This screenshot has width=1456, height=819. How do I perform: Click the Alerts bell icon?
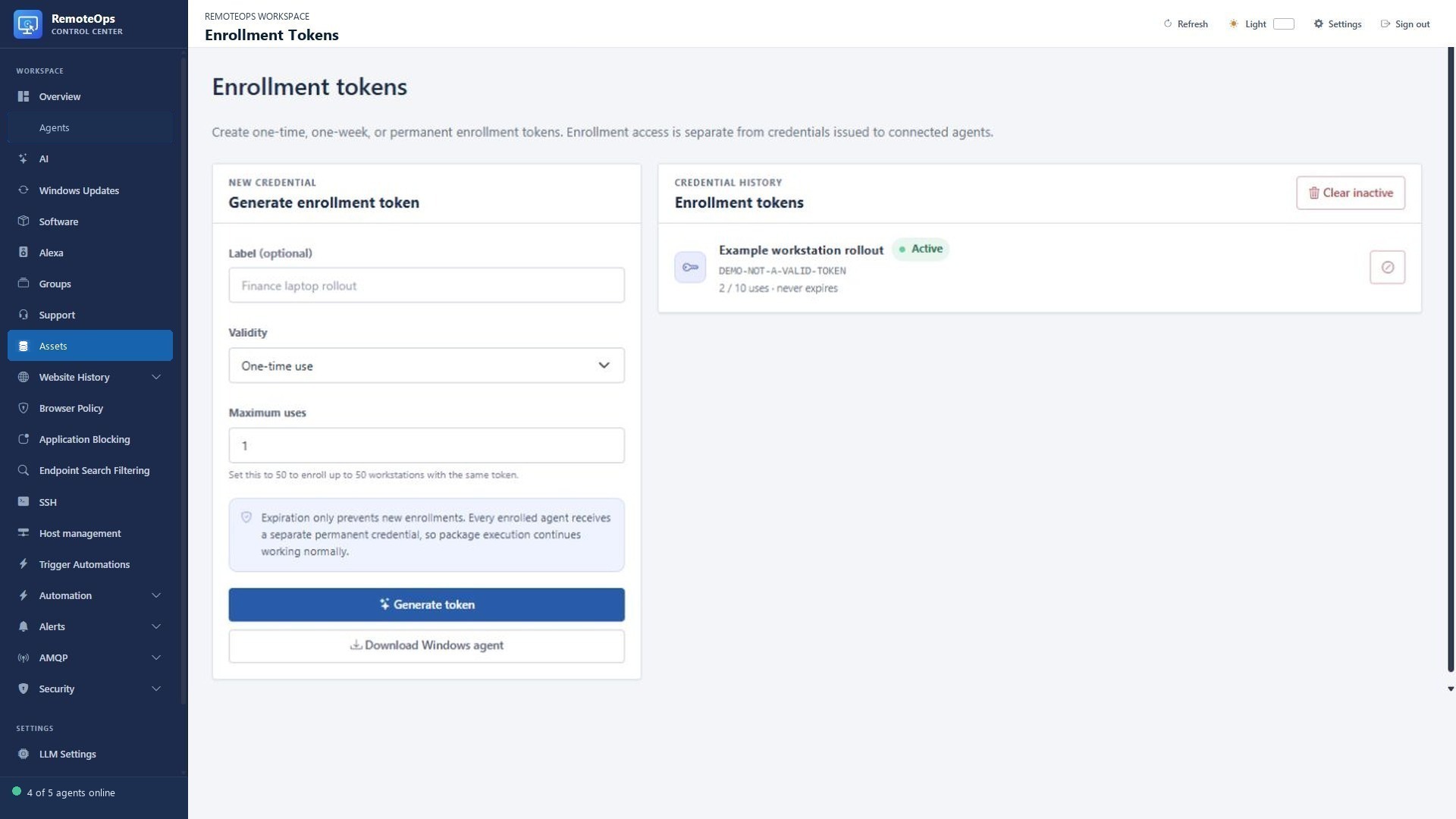coord(24,626)
